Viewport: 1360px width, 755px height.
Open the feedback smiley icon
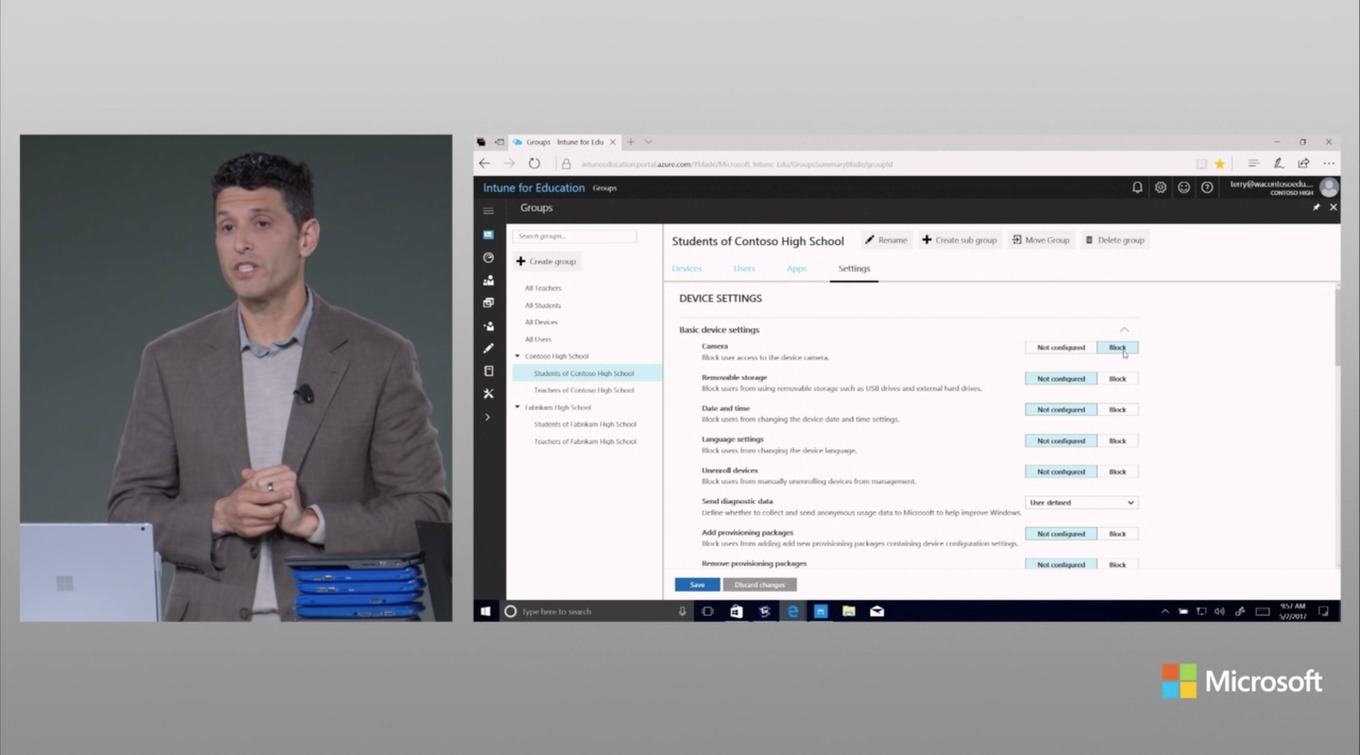[1184, 187]
